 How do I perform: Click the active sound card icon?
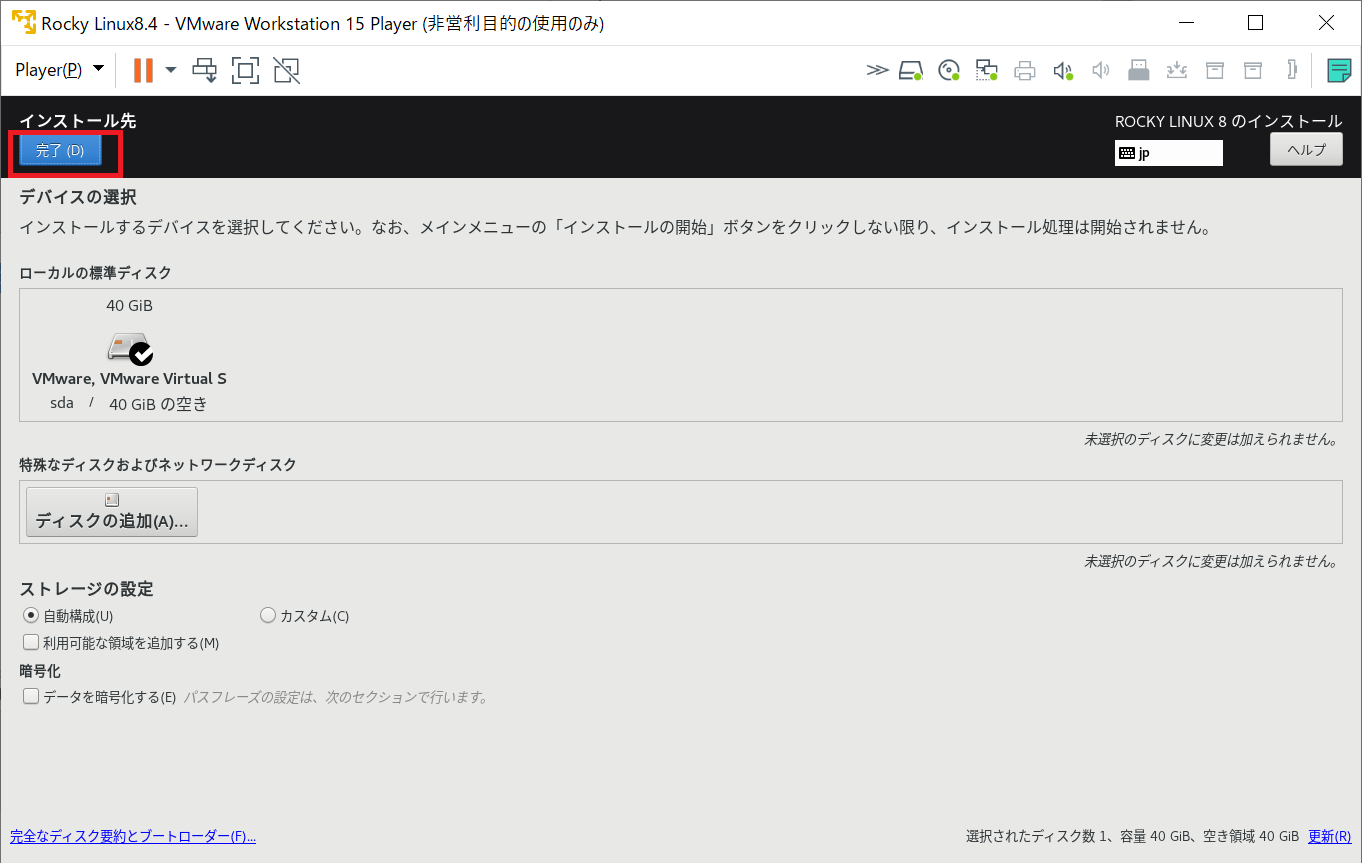click(x=1063, y=70)
